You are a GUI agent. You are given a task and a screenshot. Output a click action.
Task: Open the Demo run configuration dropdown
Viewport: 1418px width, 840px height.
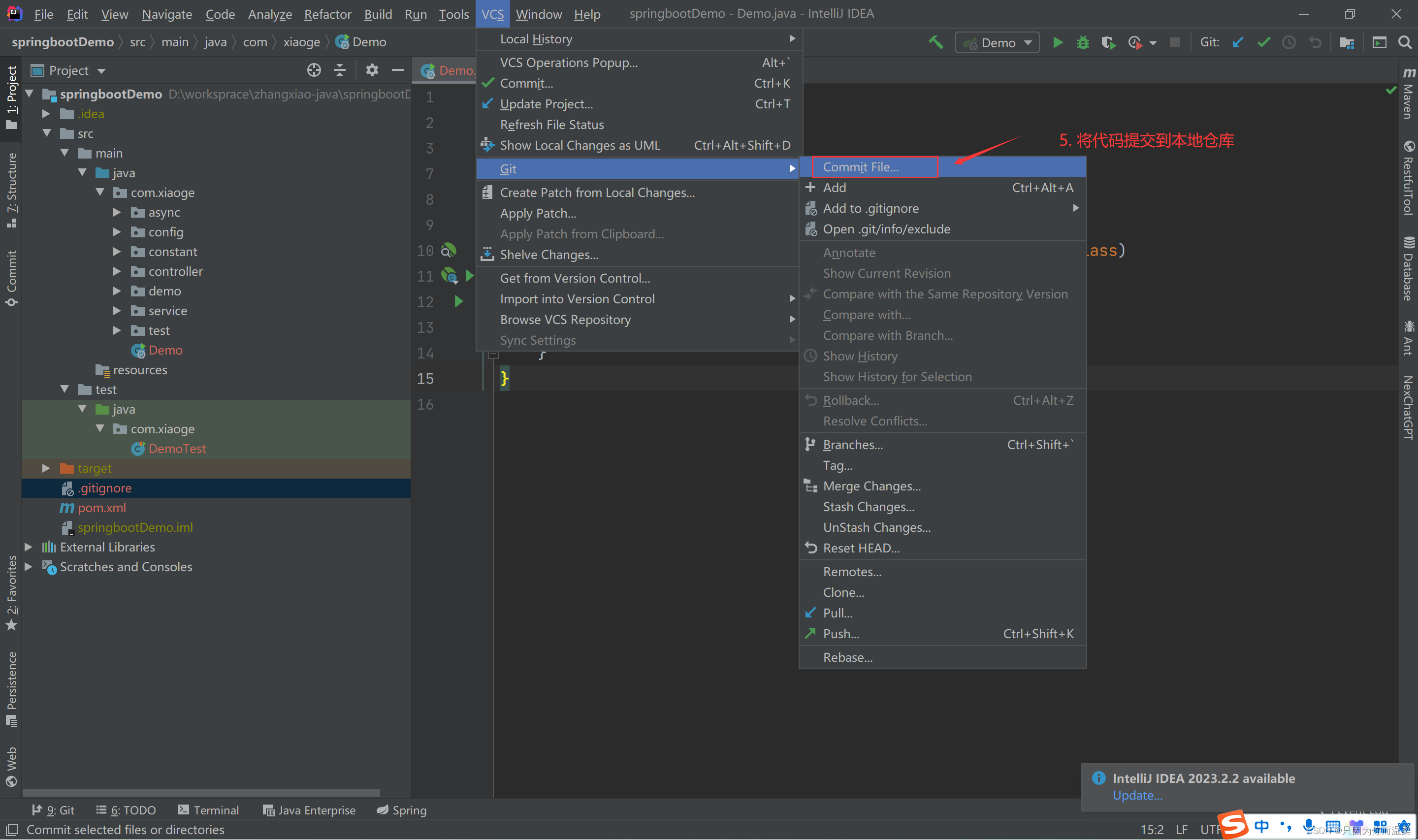click(997, 43)
